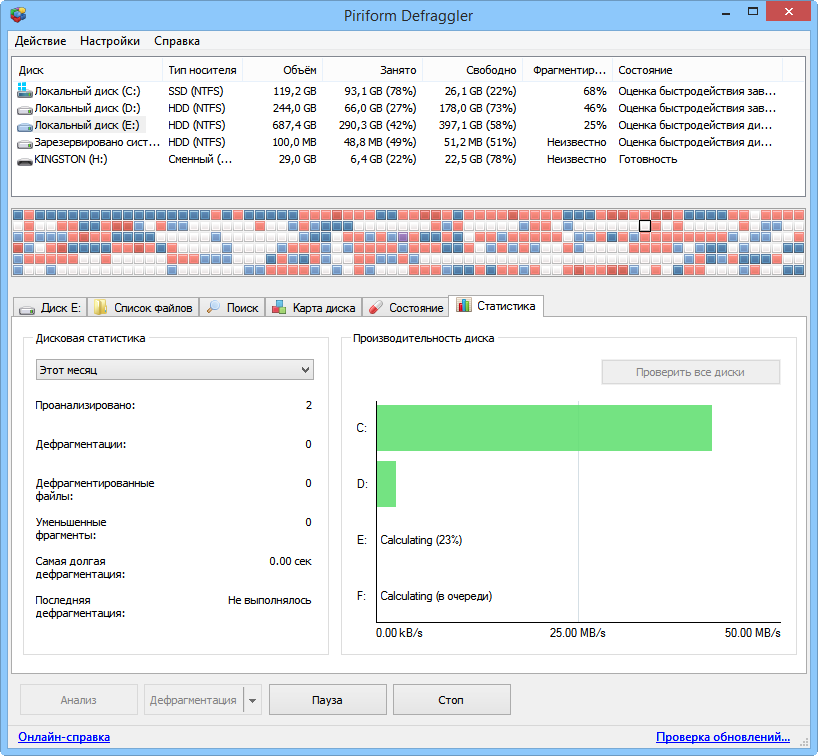Click the Проверить все диски button
The height and width of the screenshot is (756, 818).
tap(690, 372)
